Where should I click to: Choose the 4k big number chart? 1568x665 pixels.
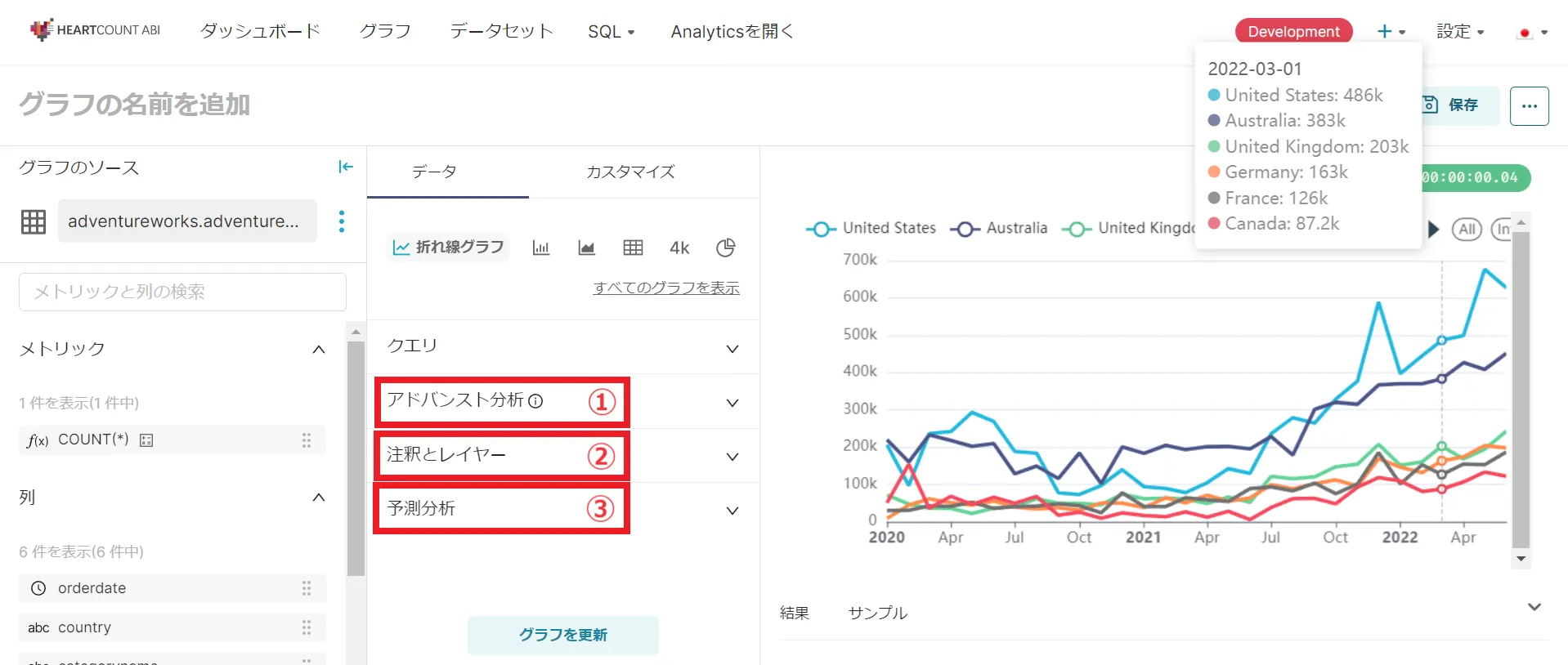click(x=679, y=248)
